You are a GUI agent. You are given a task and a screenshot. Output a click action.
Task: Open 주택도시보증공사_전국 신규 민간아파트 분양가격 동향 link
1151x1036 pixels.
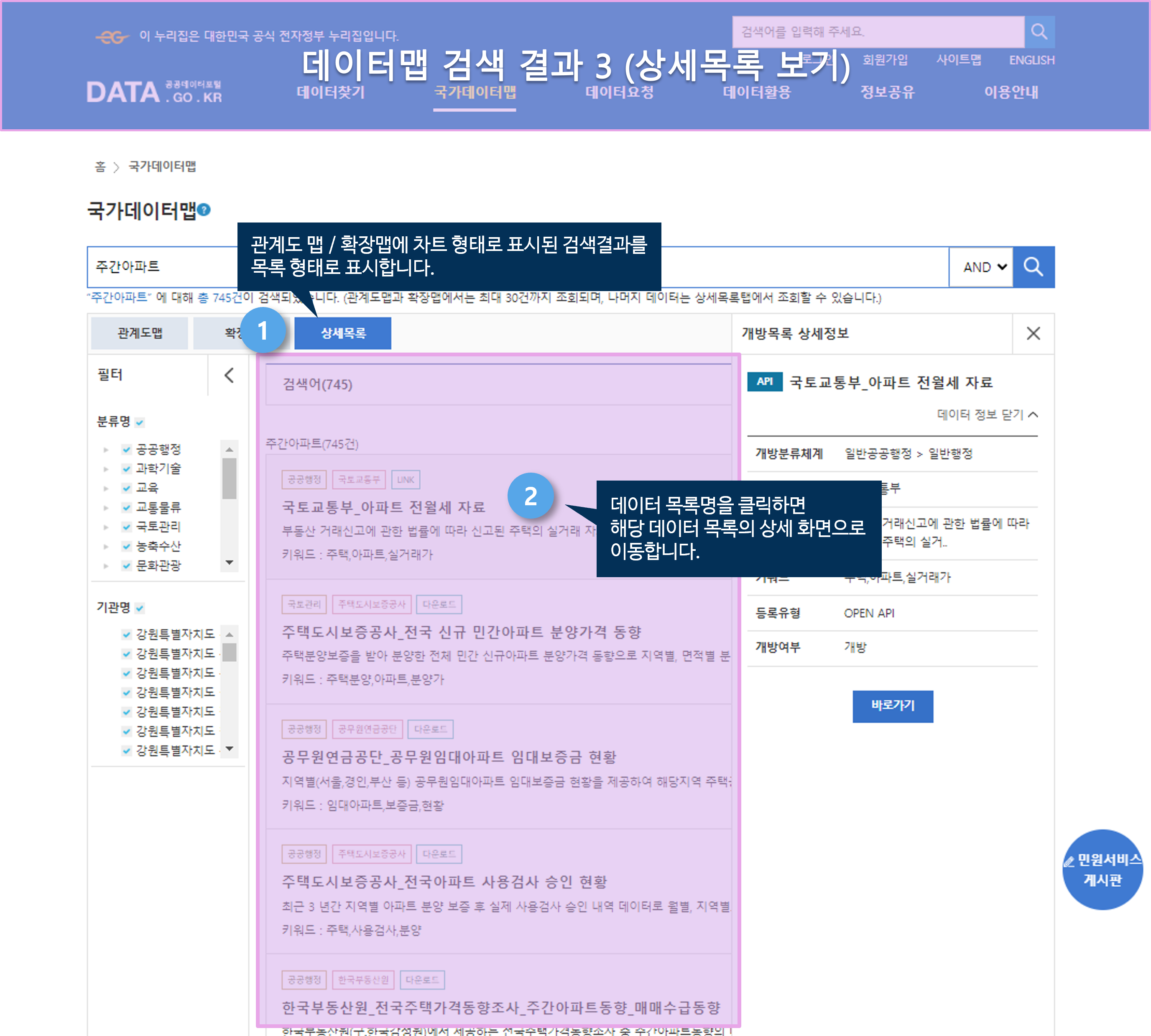tap(462, 632)
